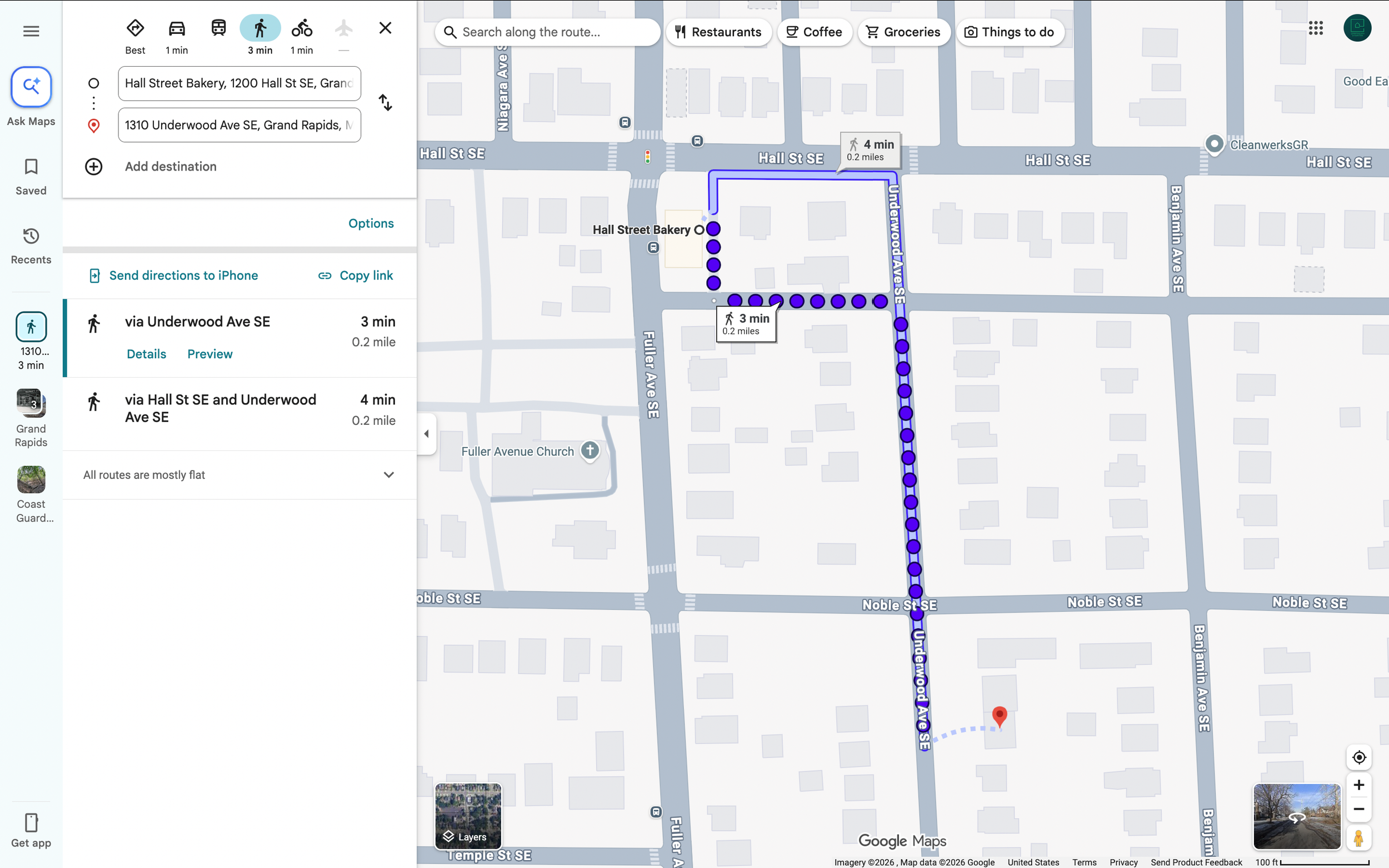
Task: Click the bus stop icon beside Hall Street Bakery
Action: pos(653,248)
